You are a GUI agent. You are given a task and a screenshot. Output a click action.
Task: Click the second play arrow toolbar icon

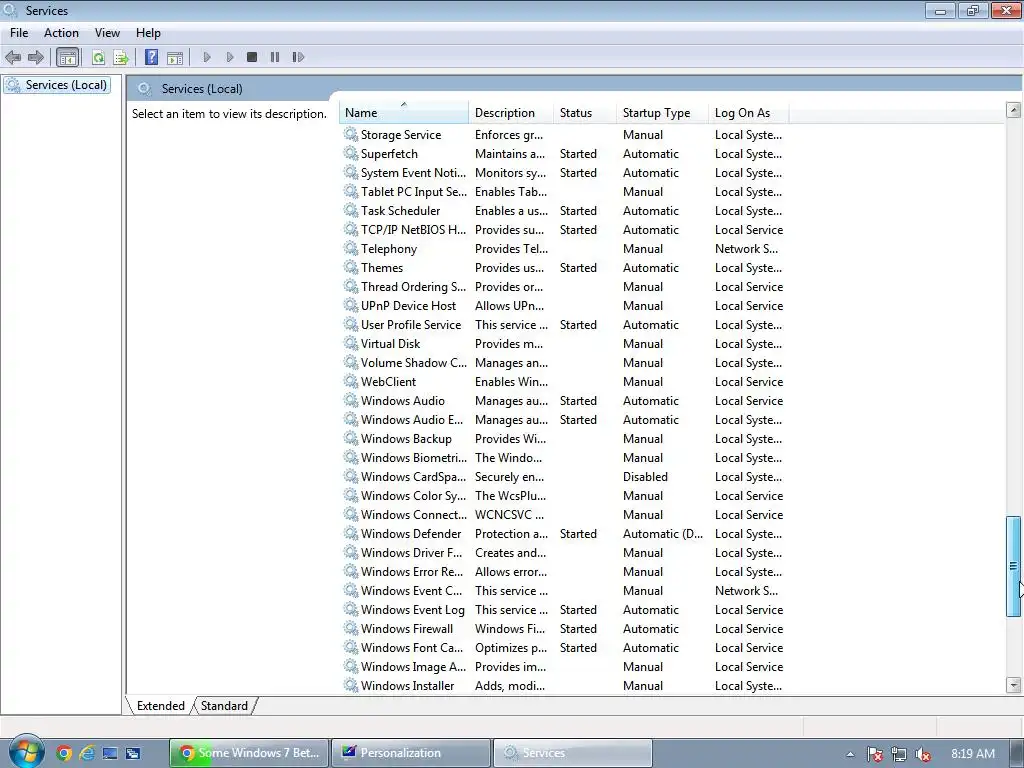coord(230,57)
